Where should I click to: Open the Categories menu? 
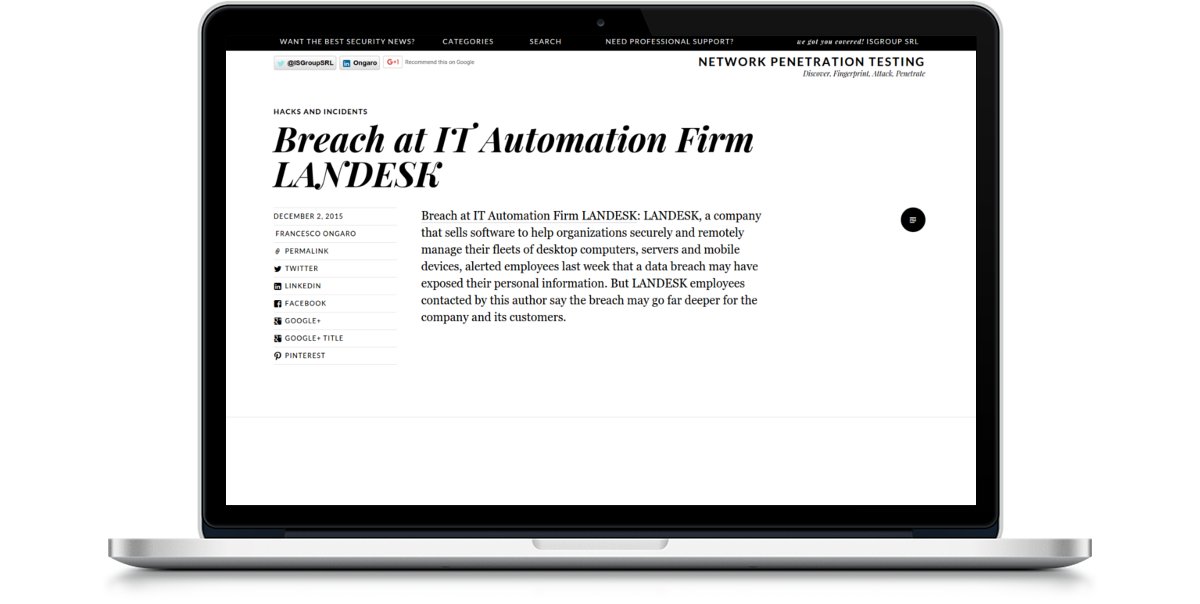pos(468,42)
